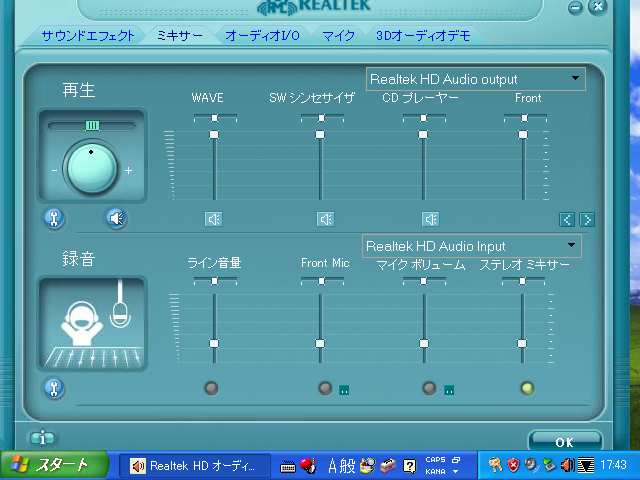Click the recording DJ microphone image
The width and height of the screenshot is (640, 480).
coord(92,324)
